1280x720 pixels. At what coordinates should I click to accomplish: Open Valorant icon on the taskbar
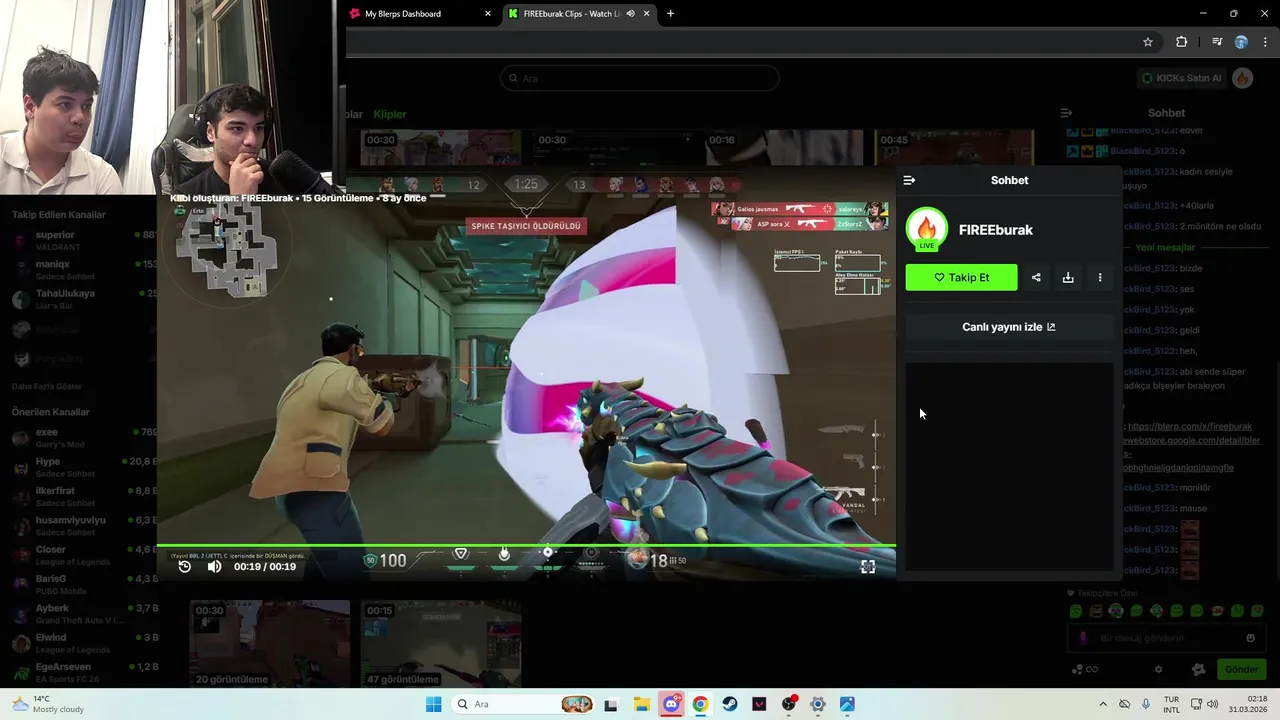tap(759, 704)
